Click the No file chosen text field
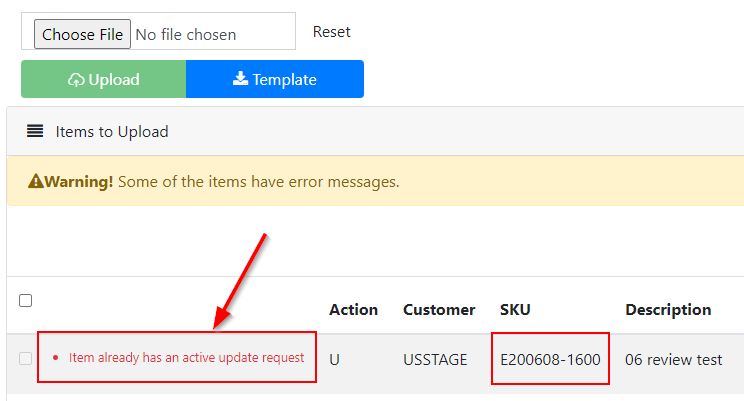This screenshot has width=744, height=401. (x=186, y=35)
